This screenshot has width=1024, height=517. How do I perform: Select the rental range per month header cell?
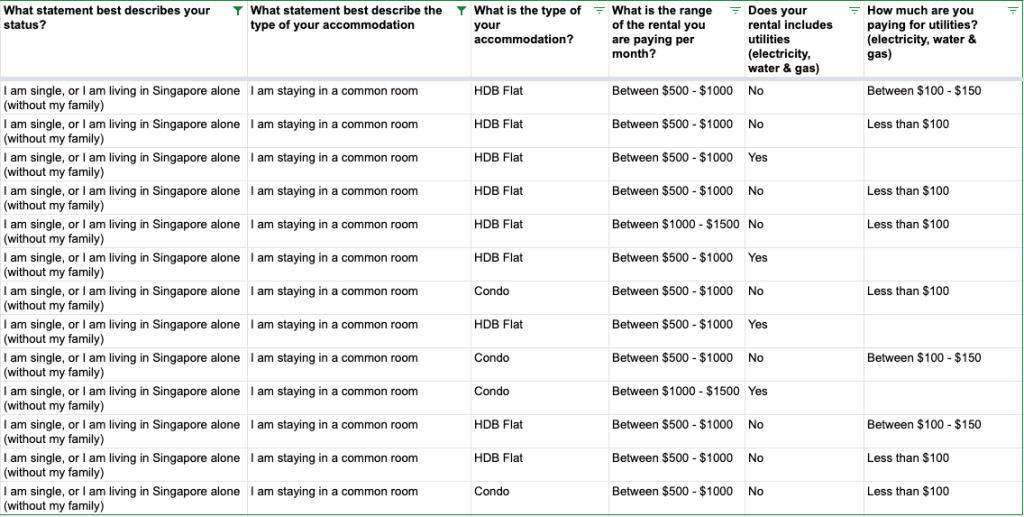[677, 40]
